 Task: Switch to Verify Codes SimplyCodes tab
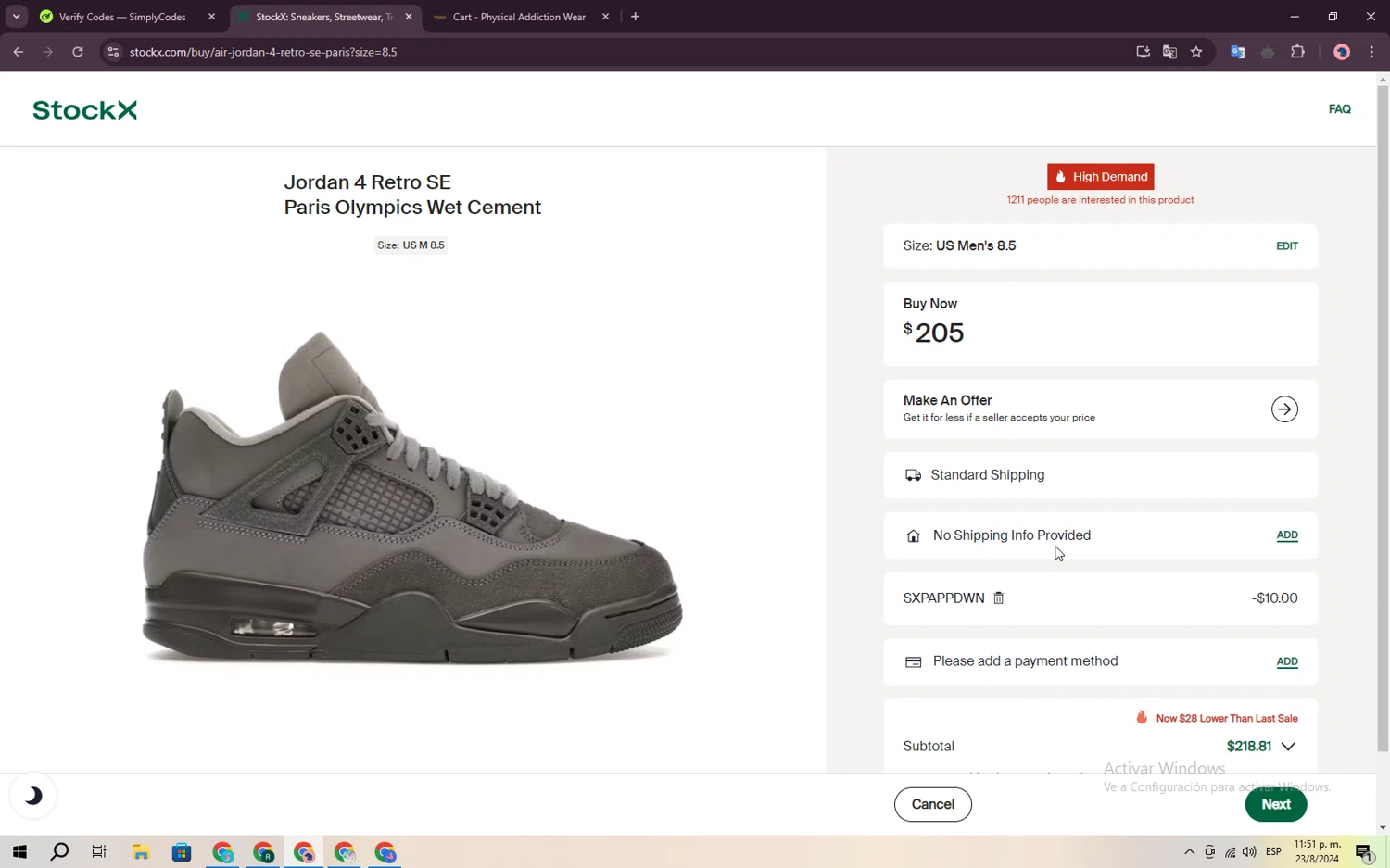pos(122,17)
